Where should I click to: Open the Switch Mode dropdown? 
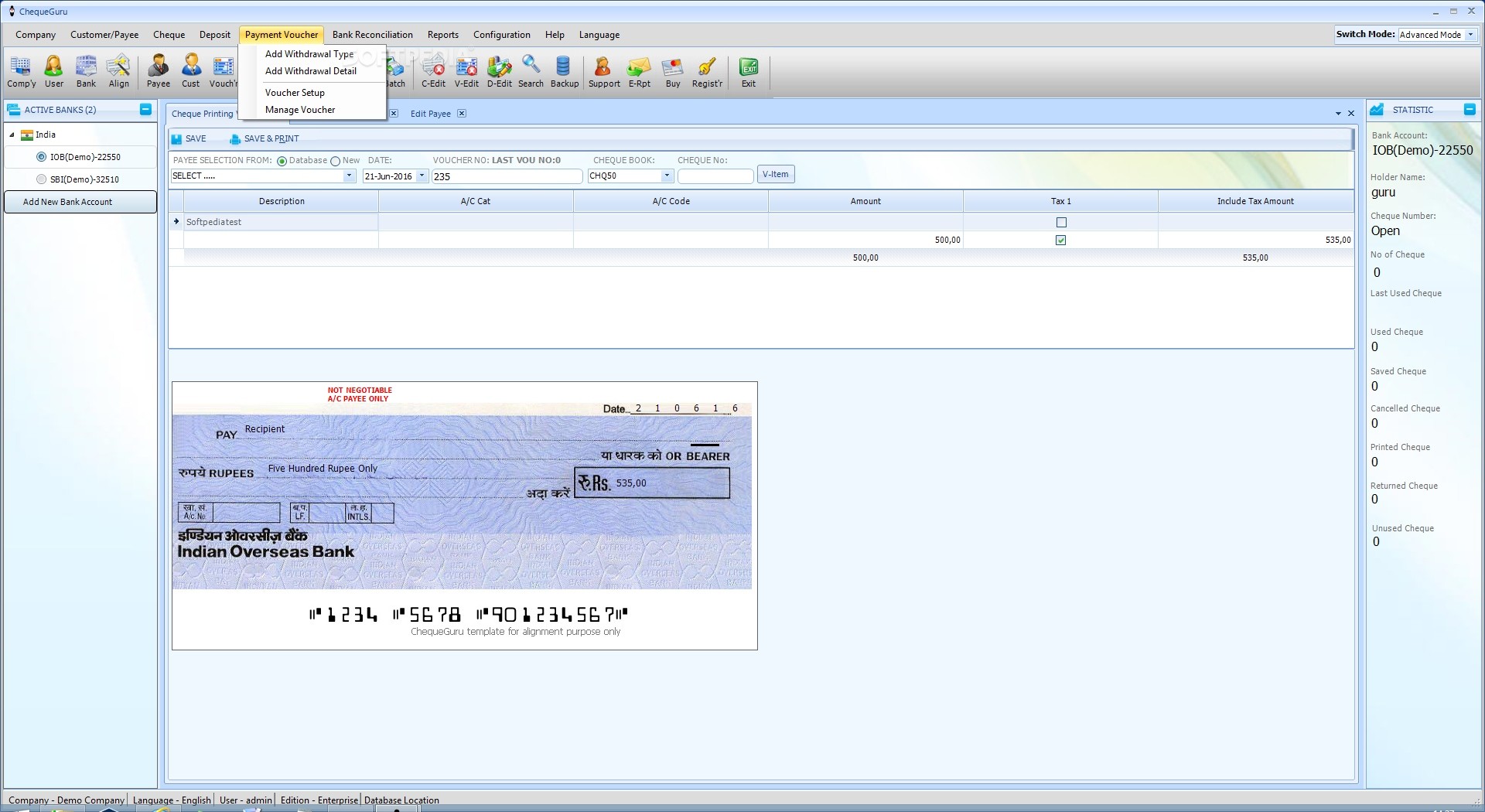[x=1470, y=35]
